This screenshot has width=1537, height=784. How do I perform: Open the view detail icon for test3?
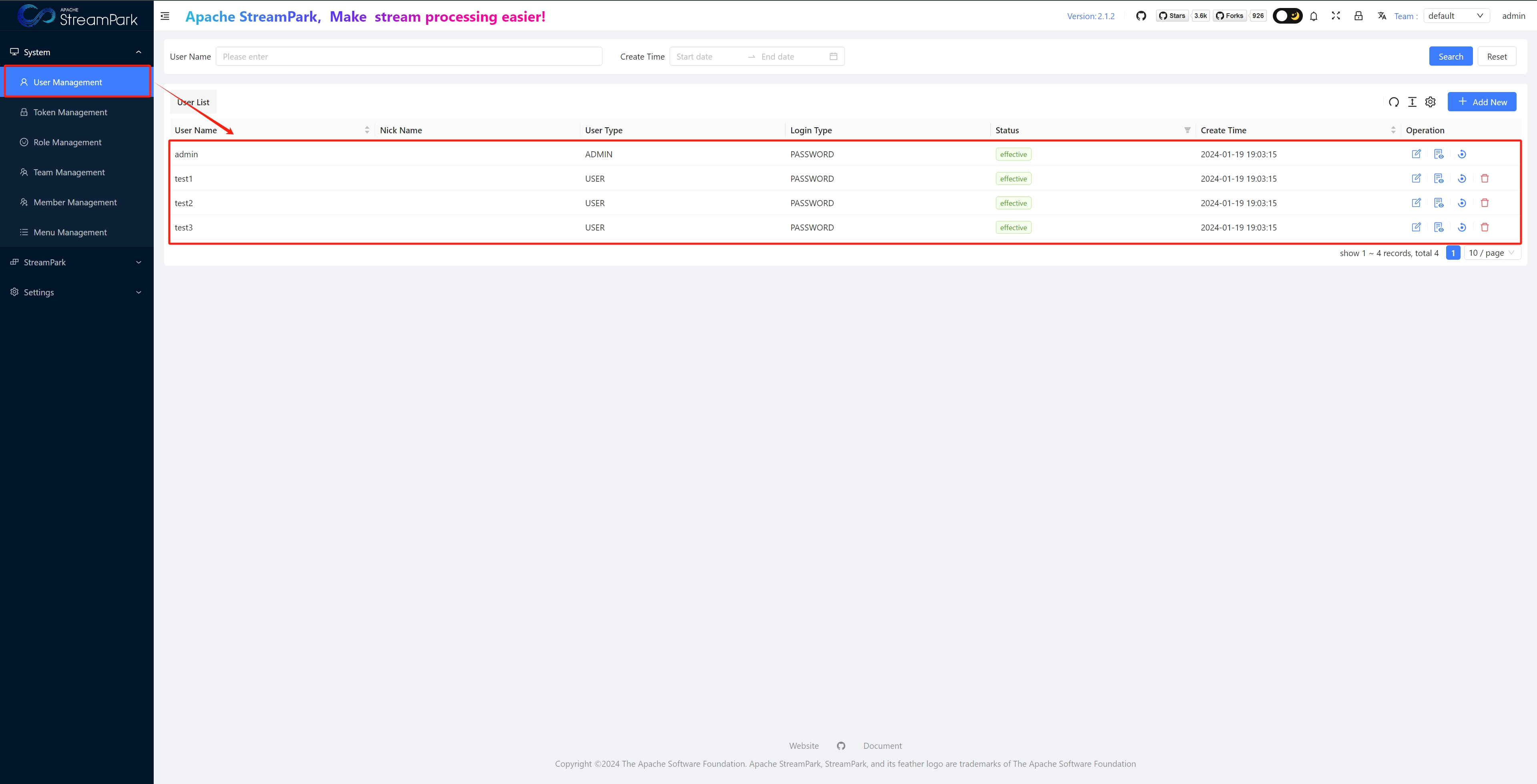click(1439, 227)
